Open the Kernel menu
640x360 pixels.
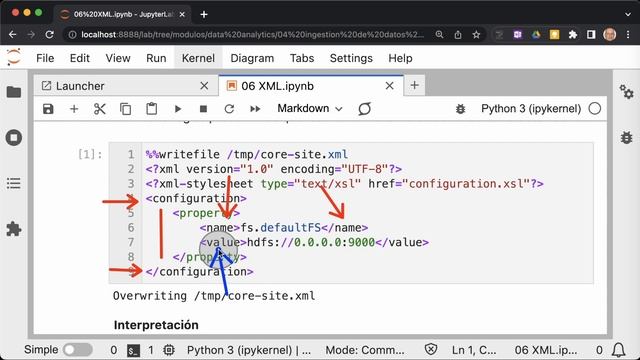click(x=198, y=58)
